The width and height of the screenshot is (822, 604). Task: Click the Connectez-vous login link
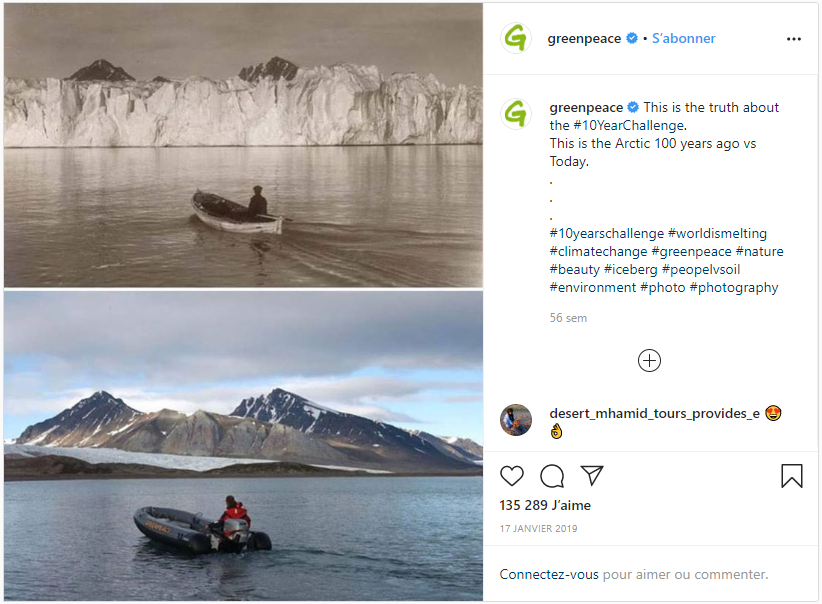[549, 574]
